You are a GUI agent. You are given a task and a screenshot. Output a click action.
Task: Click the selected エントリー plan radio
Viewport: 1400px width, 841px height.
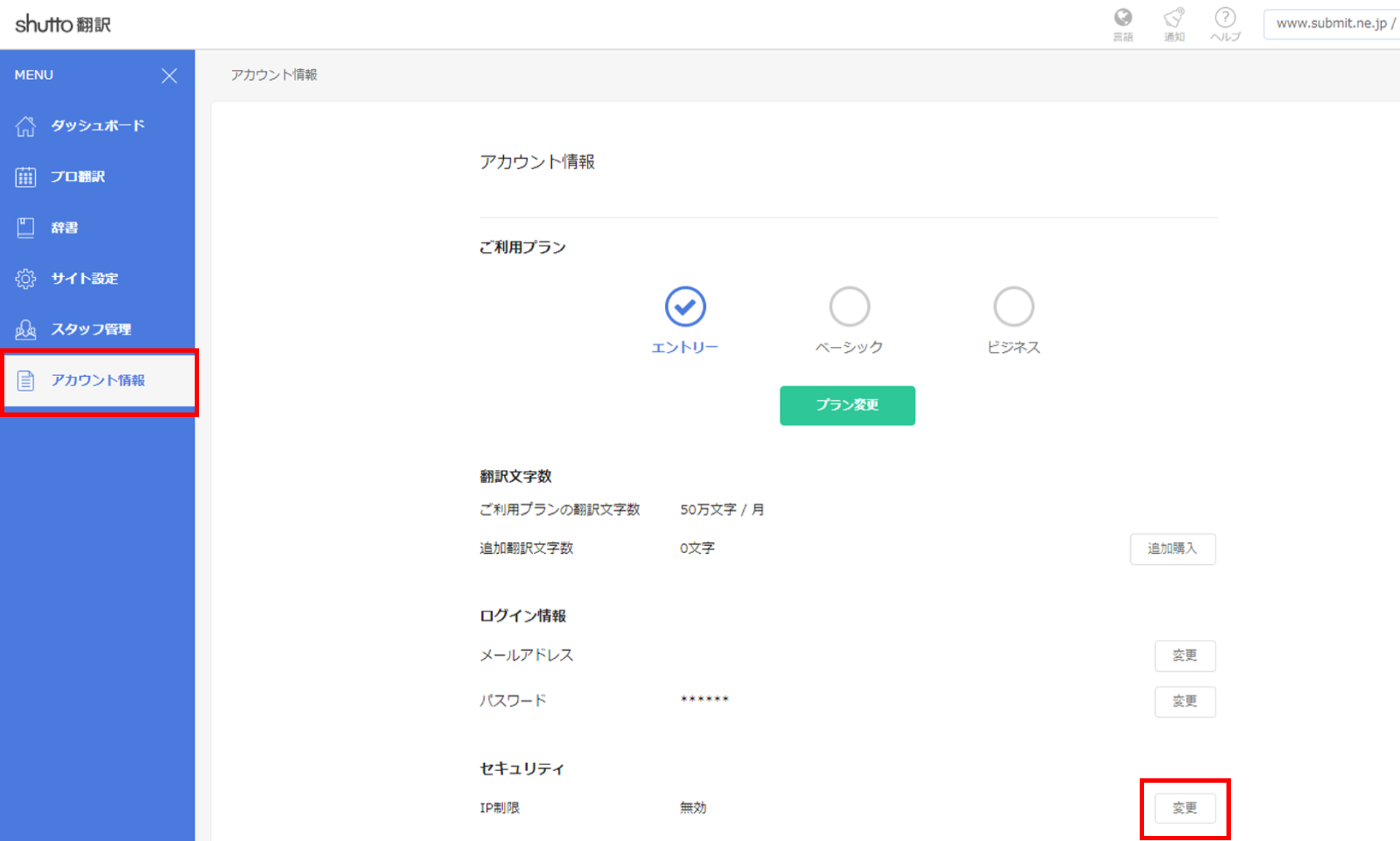[685, 306]
